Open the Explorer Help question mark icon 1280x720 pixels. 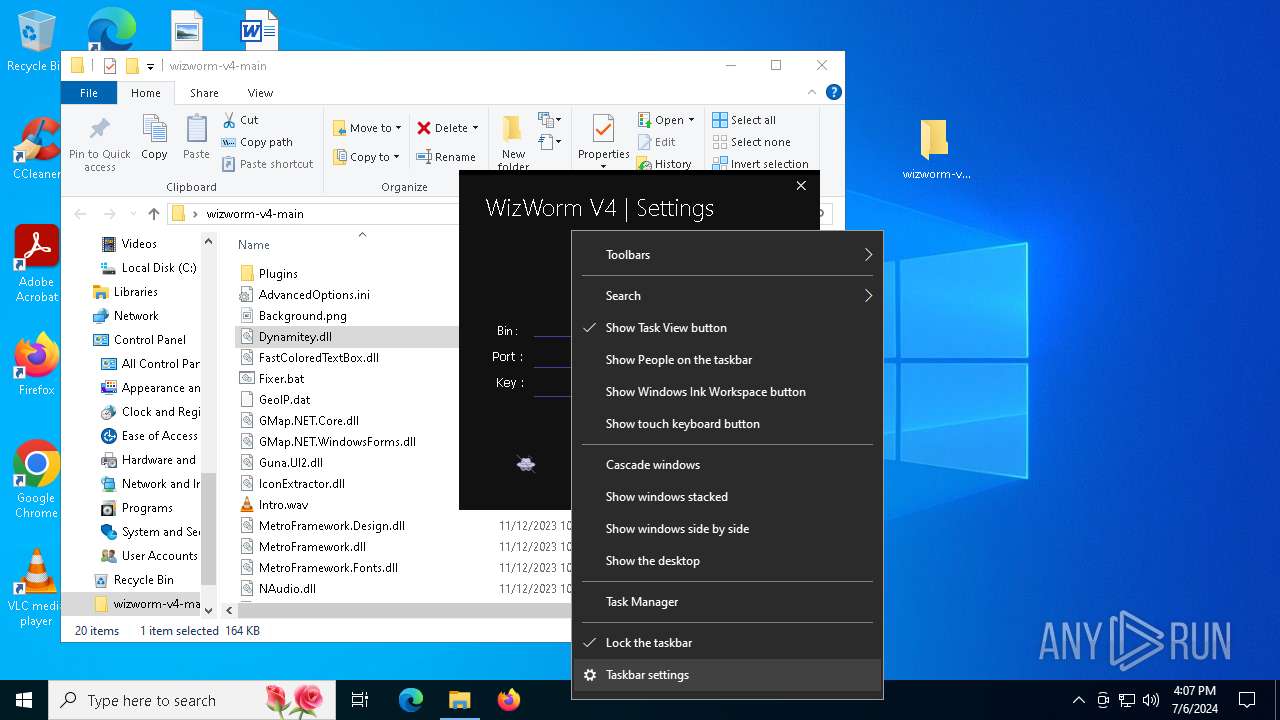pyautogui.click(x=834, y=92)
